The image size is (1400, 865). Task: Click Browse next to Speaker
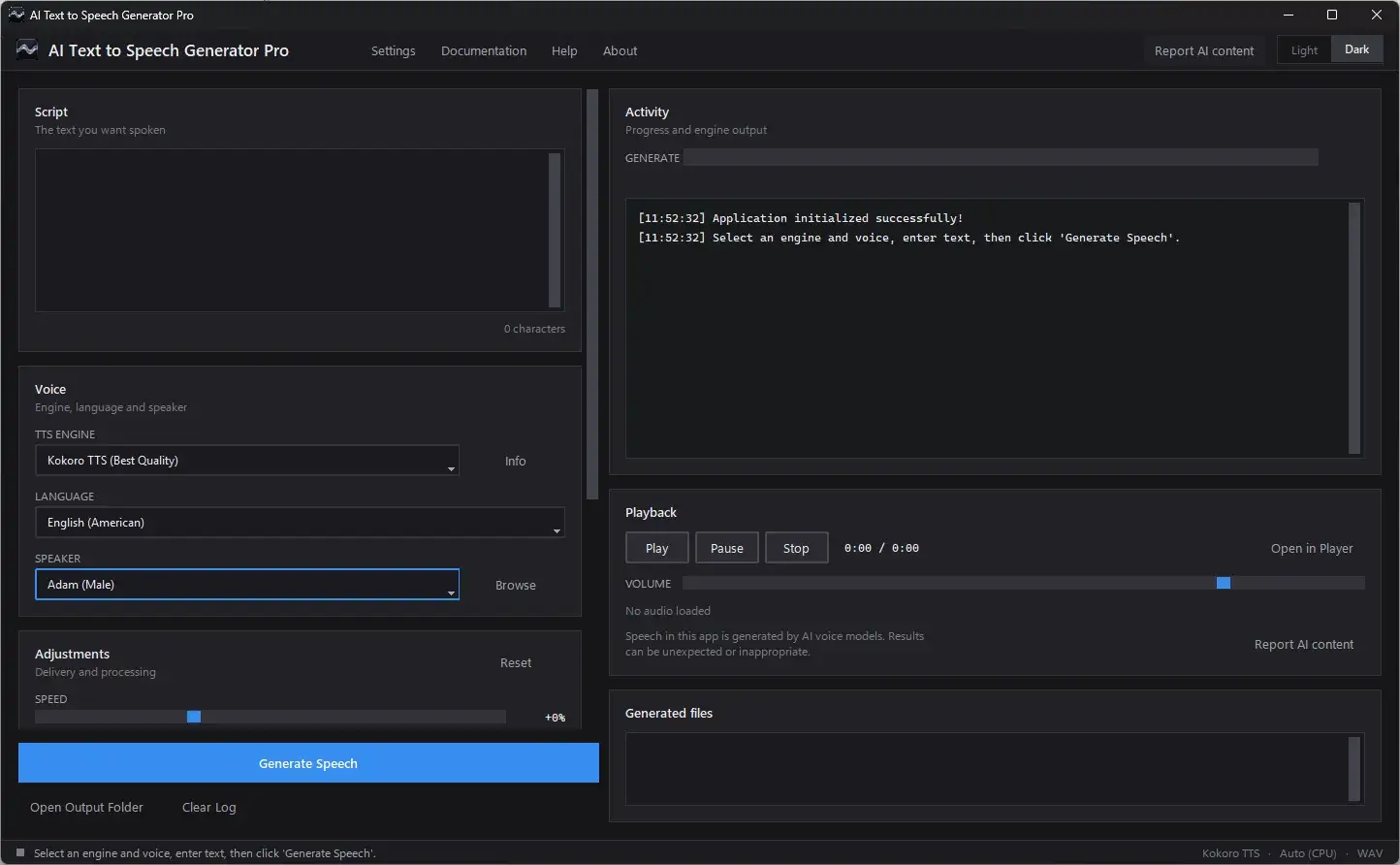[x=516, y=585]
